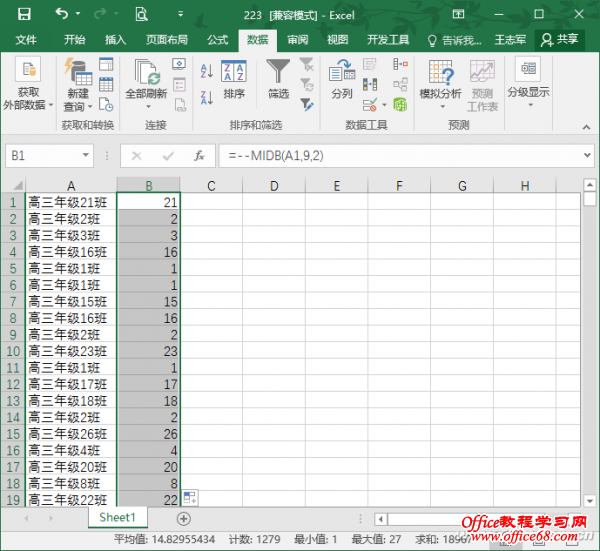The height and width of the screenshot is (551, 600).
Task: Click the formula bar input field
Action: click(x=400, y=156)
